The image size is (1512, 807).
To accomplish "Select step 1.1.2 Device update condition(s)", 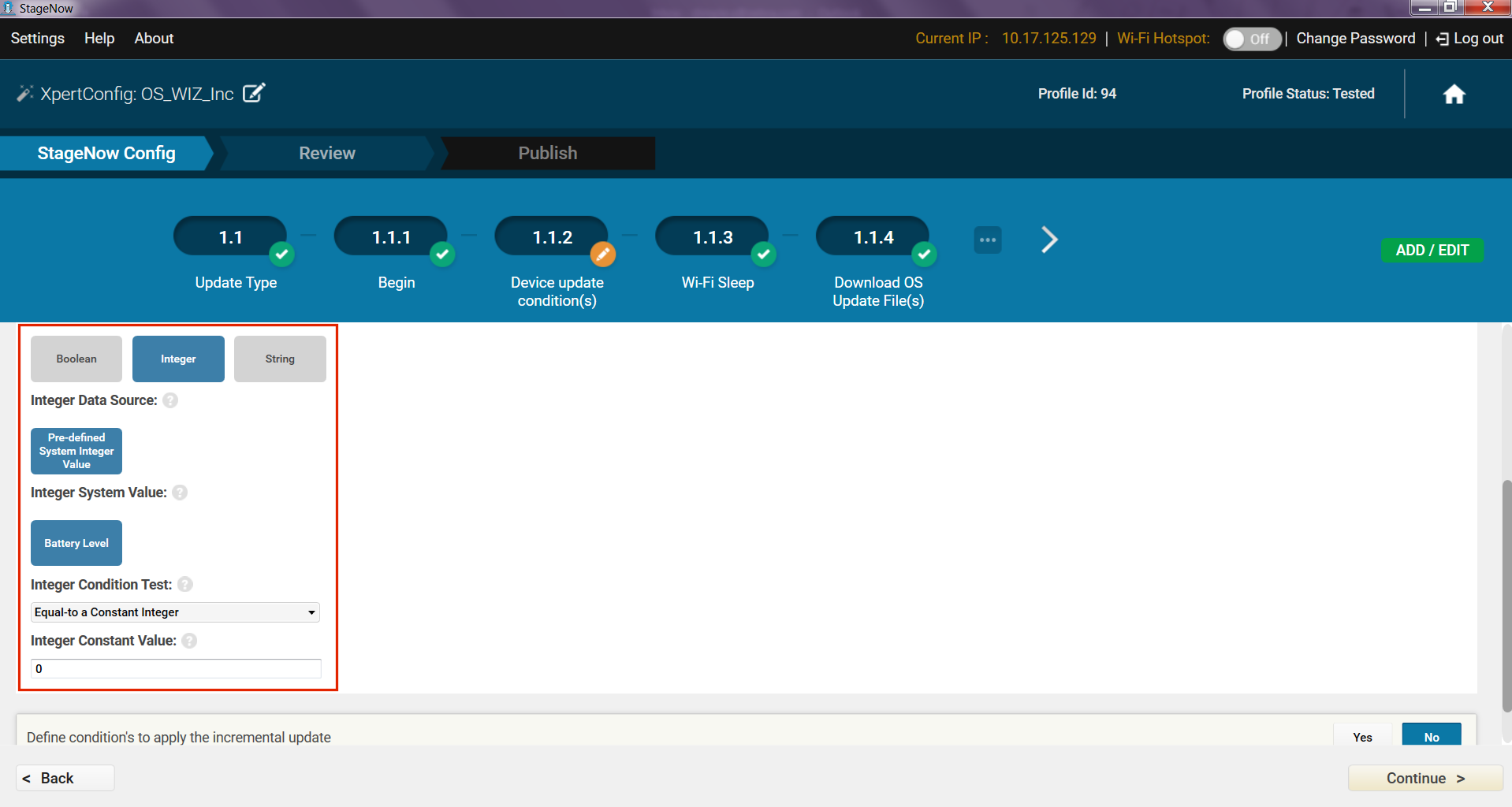I will coord(552,237).
